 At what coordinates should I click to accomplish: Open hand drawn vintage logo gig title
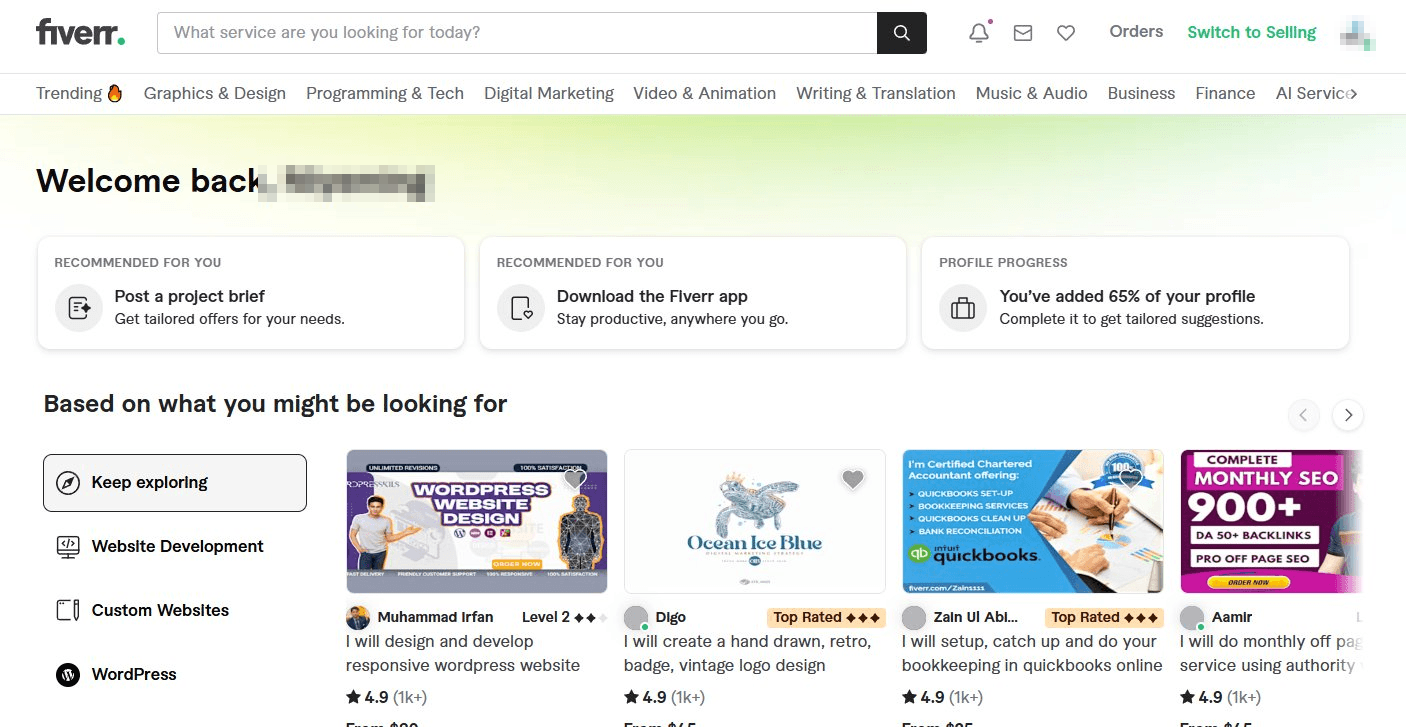(x=748, y=653)
